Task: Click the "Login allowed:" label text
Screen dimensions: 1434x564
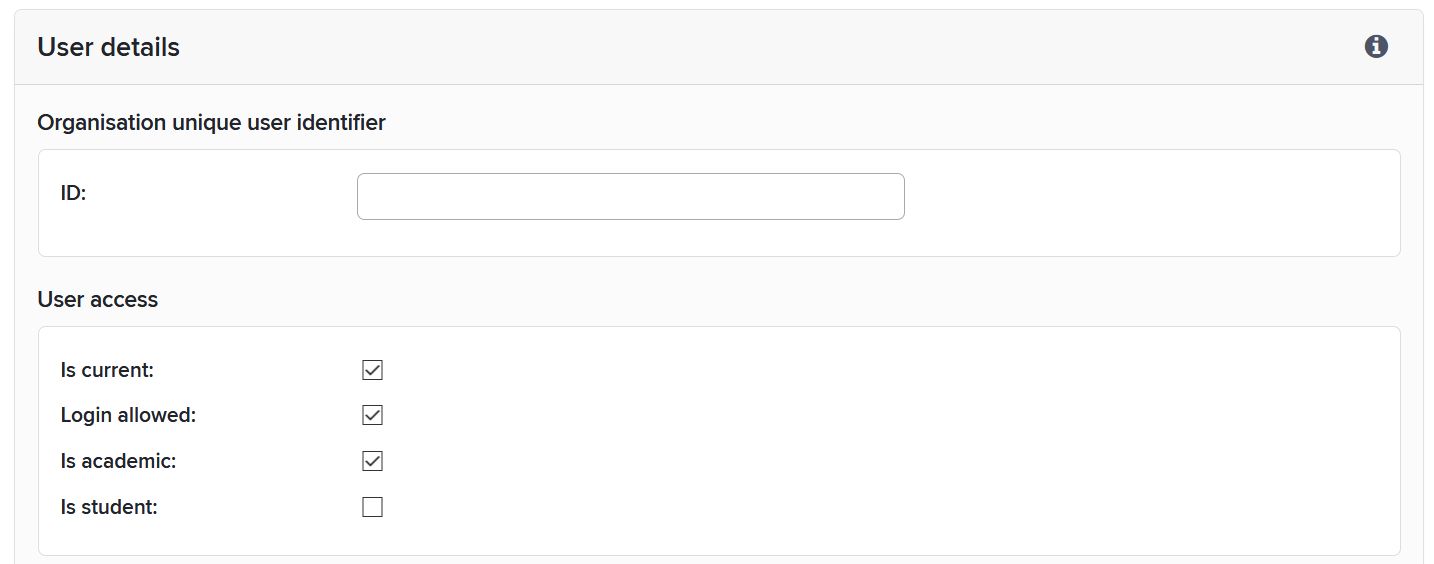Action: [128, 415]
